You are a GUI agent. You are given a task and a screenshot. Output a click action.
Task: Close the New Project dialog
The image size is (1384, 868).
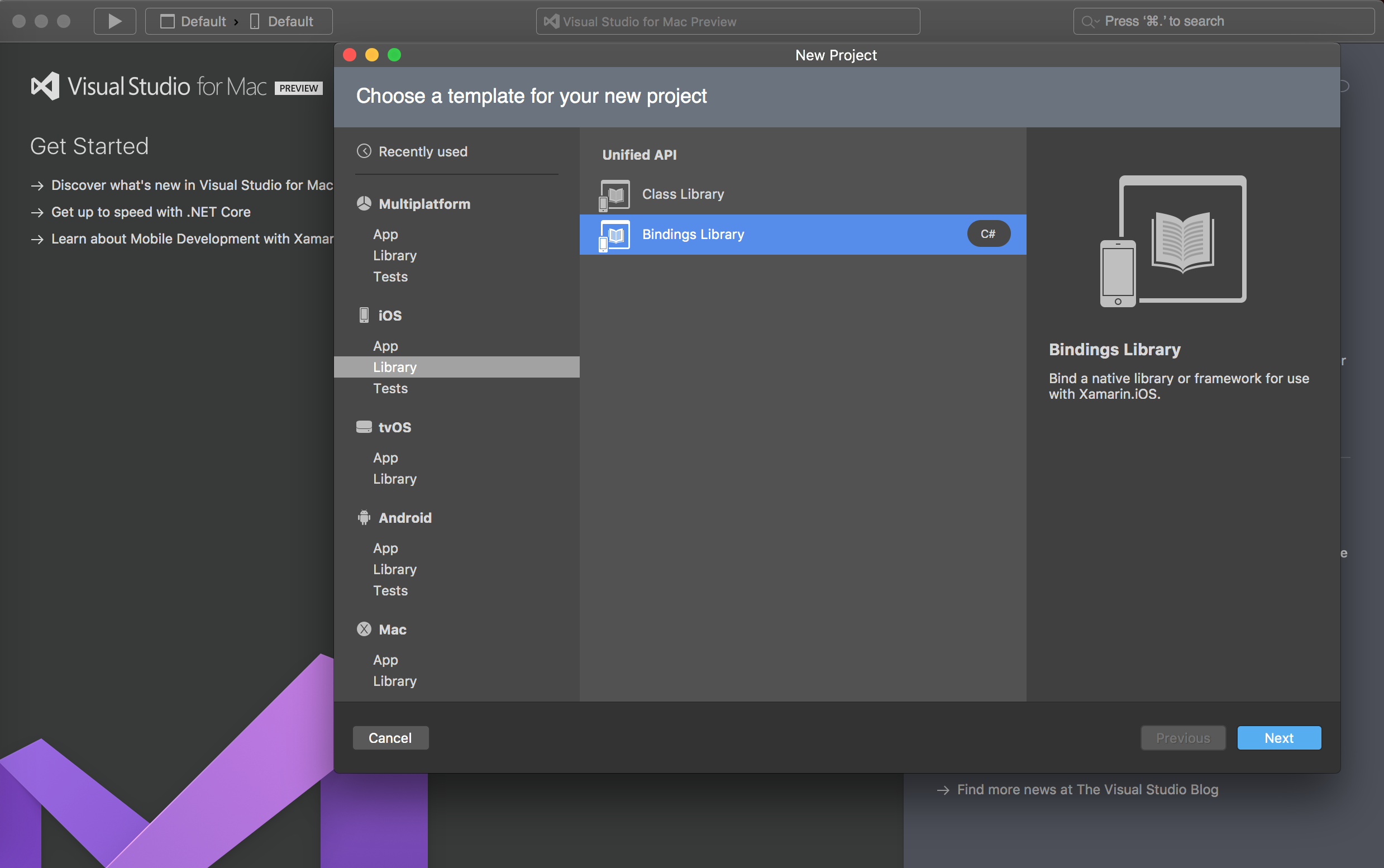350,55
